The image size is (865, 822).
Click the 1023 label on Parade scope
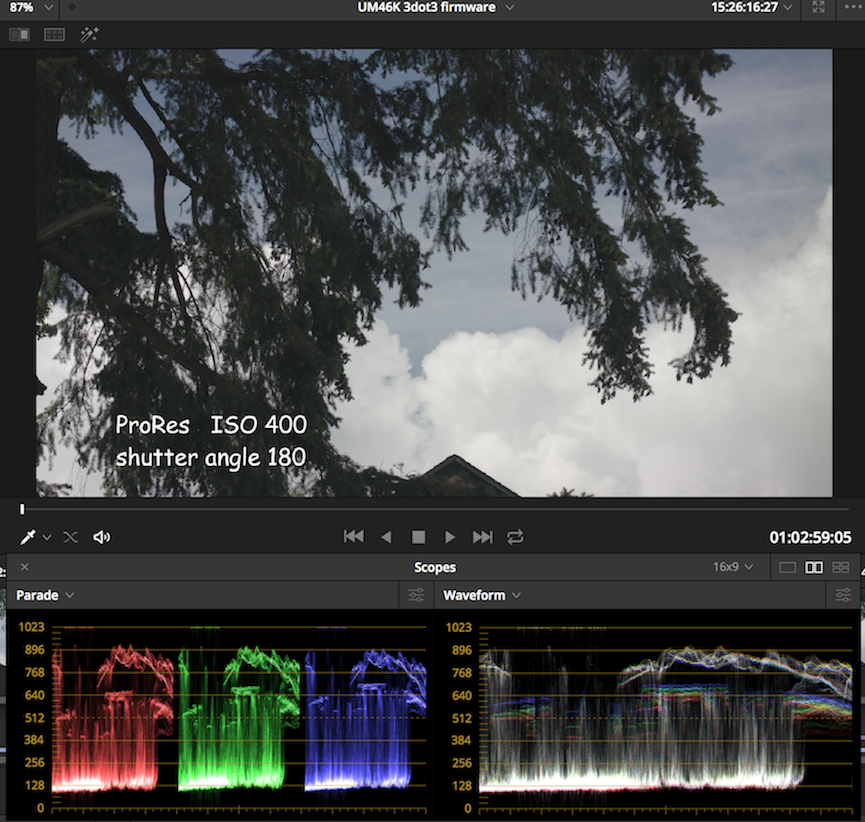[31, 627]
